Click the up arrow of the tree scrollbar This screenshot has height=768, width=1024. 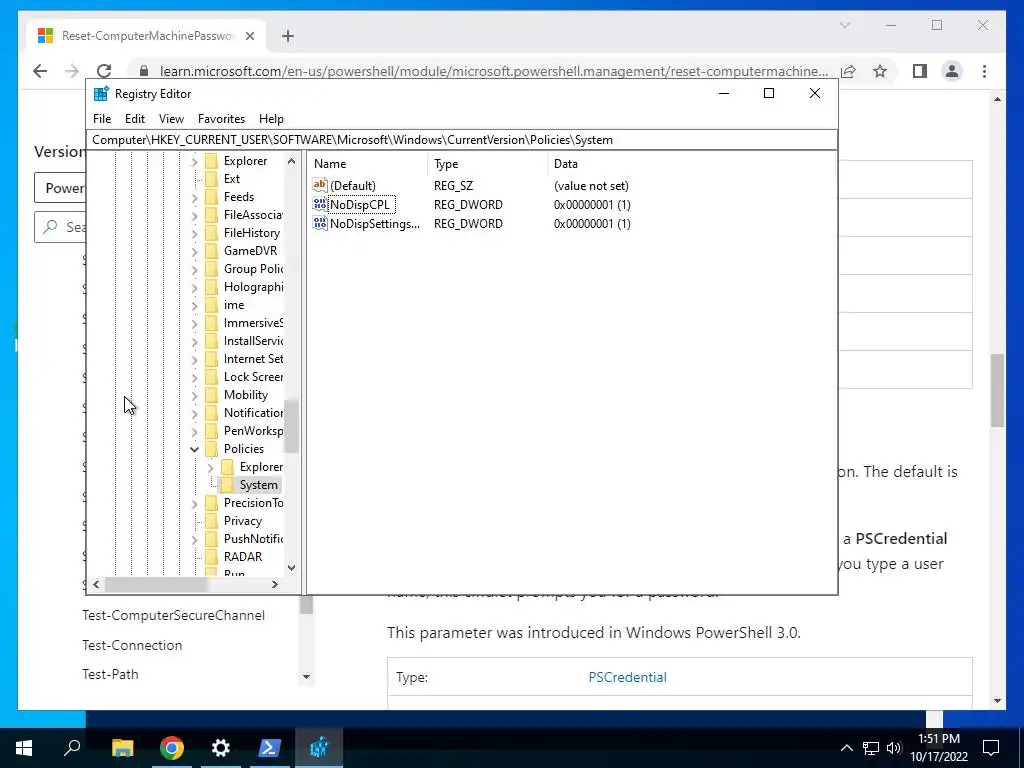pos(291,161)
